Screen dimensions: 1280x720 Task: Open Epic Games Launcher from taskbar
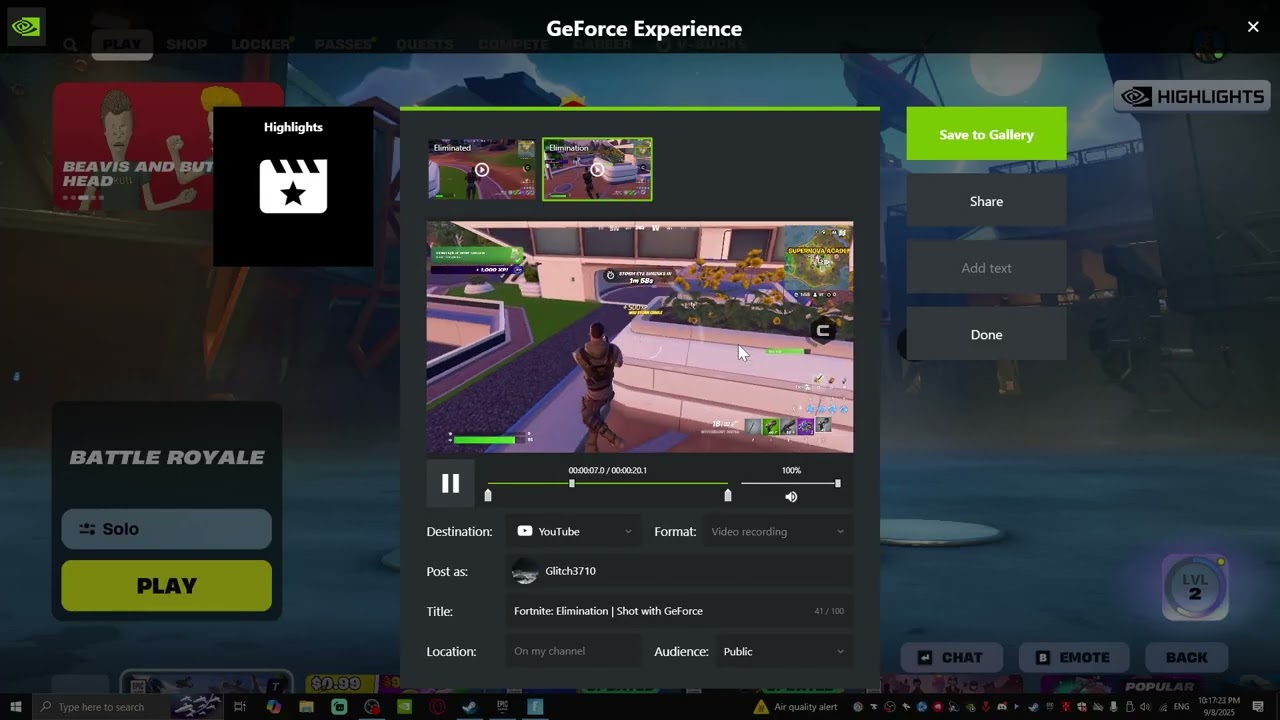tap(502, 707)
